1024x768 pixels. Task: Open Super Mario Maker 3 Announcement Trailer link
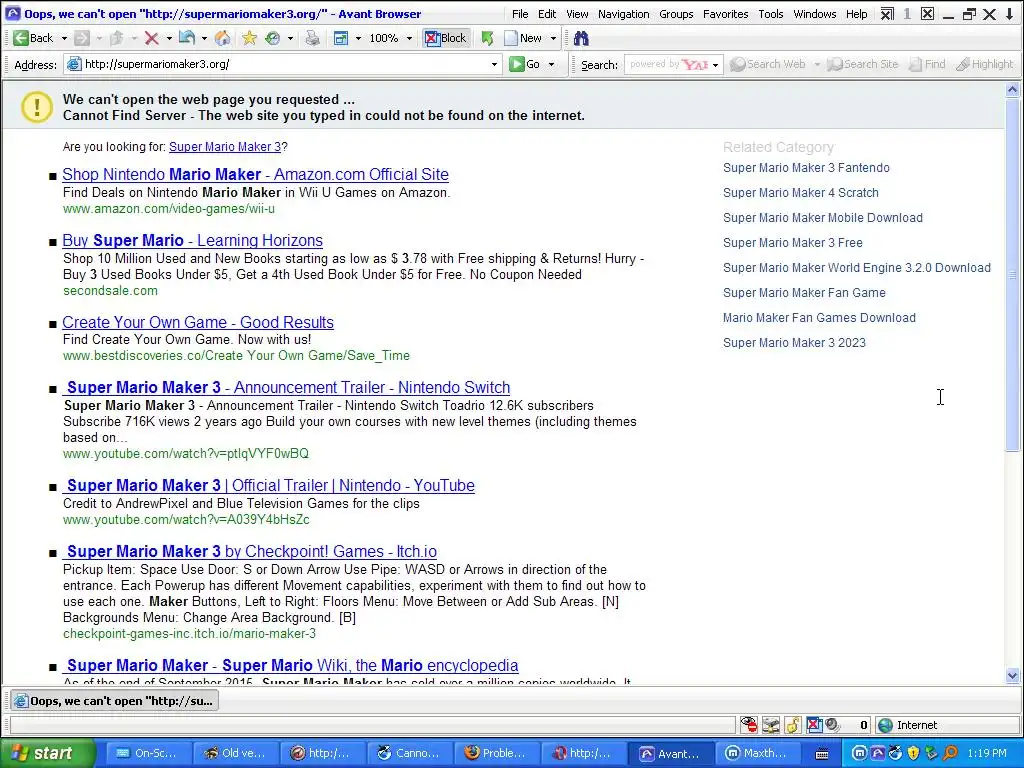[286, 387]
